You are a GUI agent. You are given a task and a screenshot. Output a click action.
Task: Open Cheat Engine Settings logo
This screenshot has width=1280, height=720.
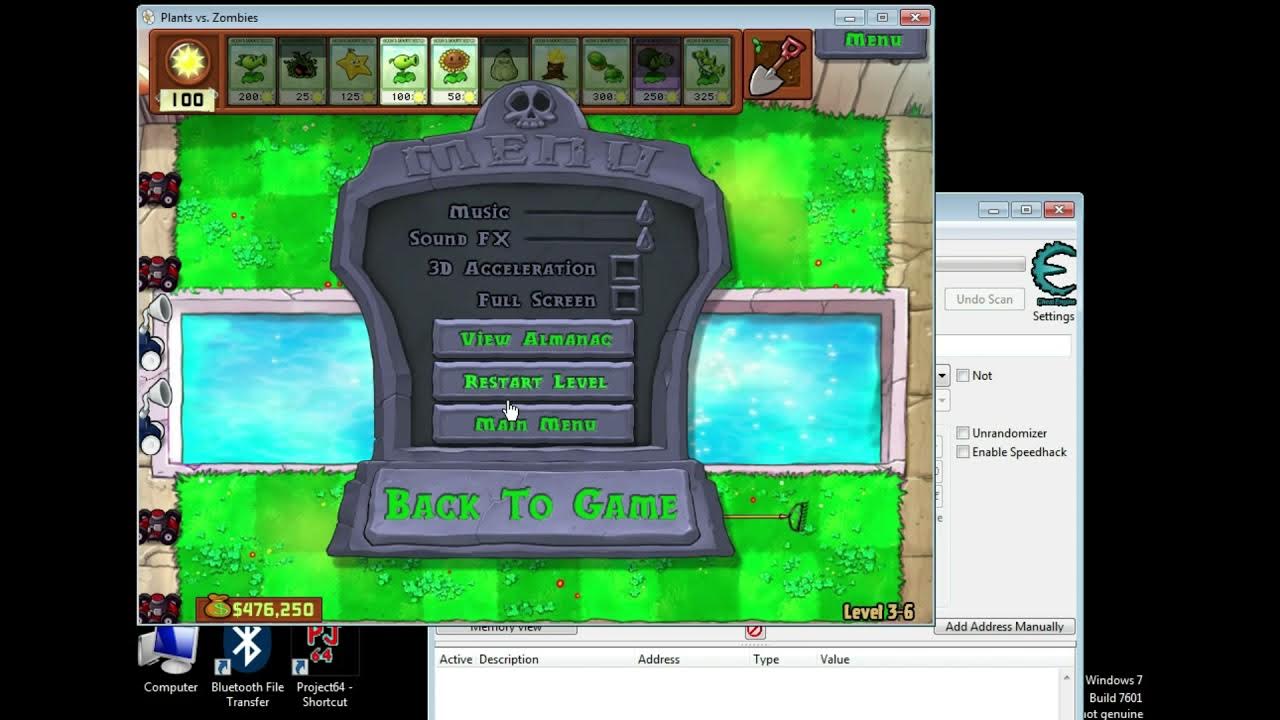coord(1054,274)
